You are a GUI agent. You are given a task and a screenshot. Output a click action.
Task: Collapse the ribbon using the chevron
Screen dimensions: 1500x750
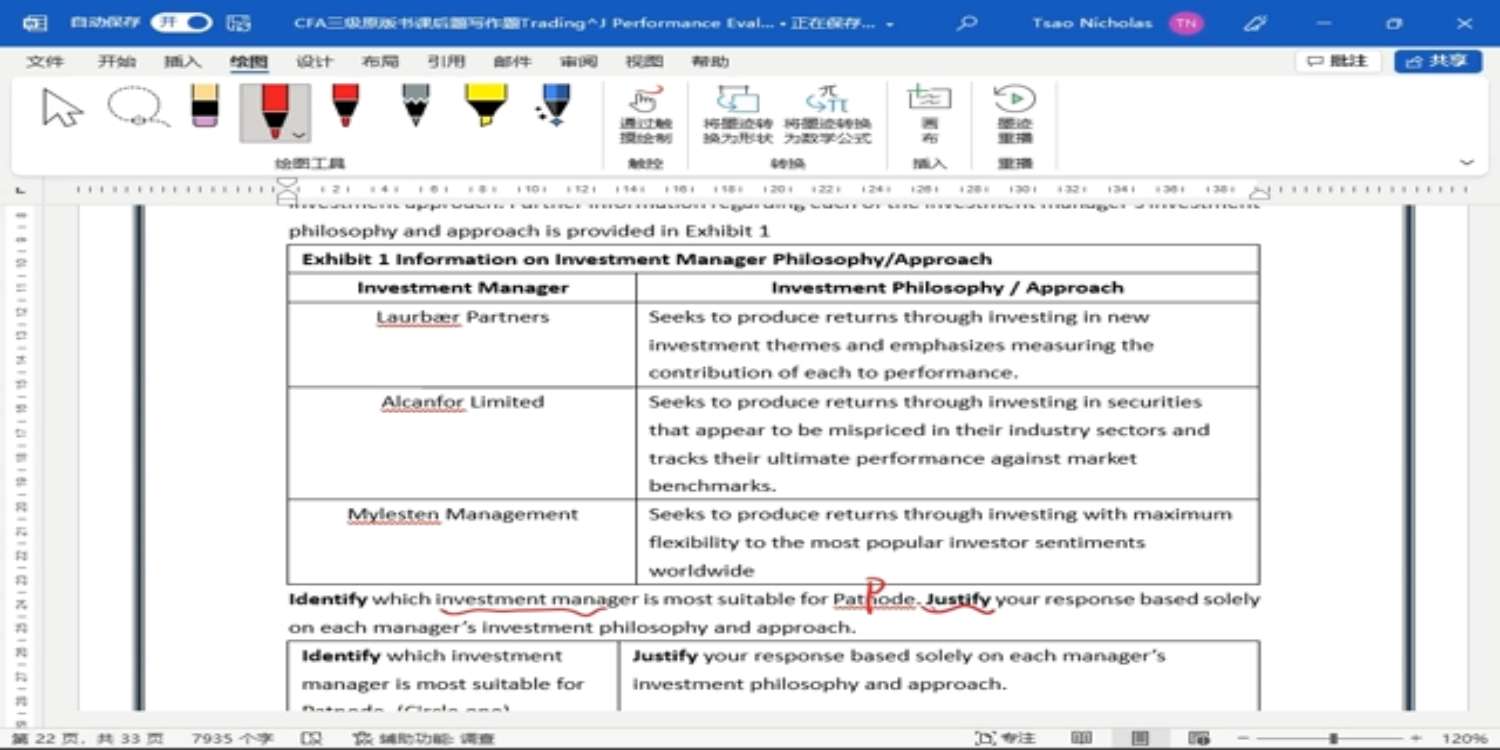tap(1467, 162)
